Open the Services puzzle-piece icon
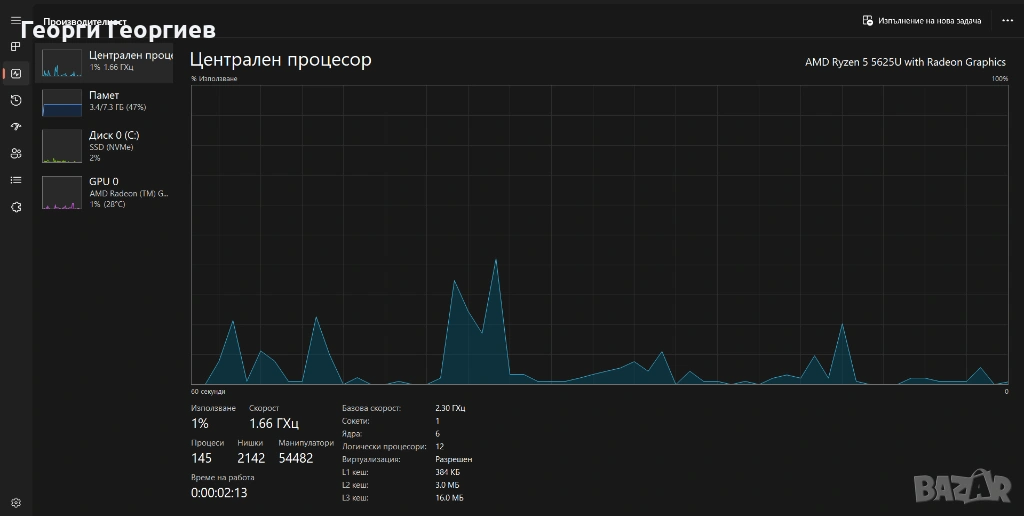The width and height of the screenshot is (1024, 516). click(15, 207)
